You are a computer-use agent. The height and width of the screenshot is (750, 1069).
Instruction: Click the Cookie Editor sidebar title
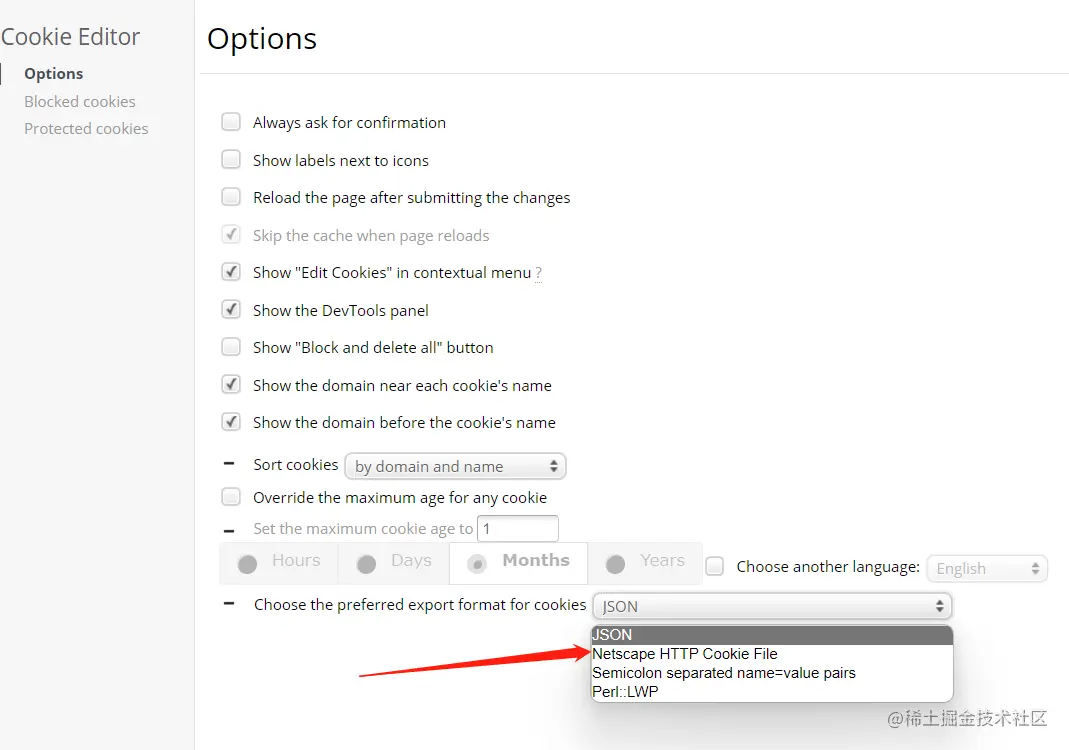pyautogui.click(x=70, y=37)
